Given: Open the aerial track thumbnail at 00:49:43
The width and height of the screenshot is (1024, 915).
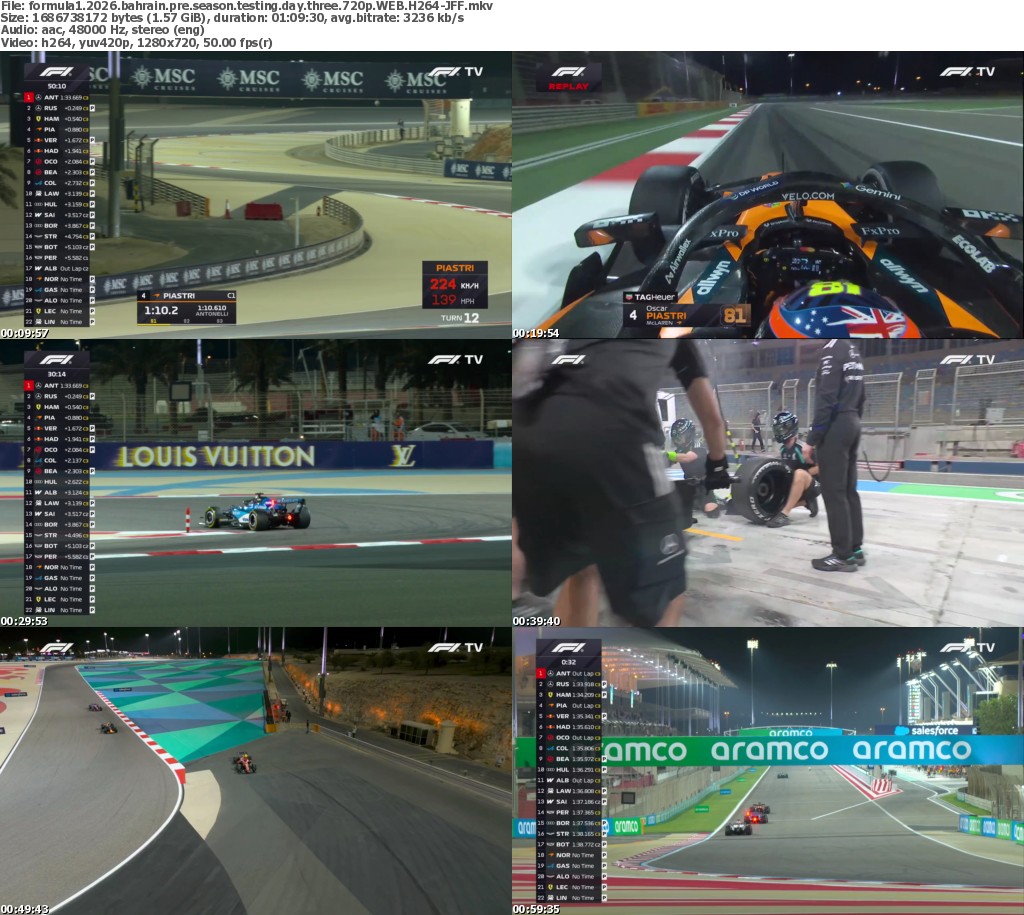Looking at the screenshot, I should click(256, 771).
